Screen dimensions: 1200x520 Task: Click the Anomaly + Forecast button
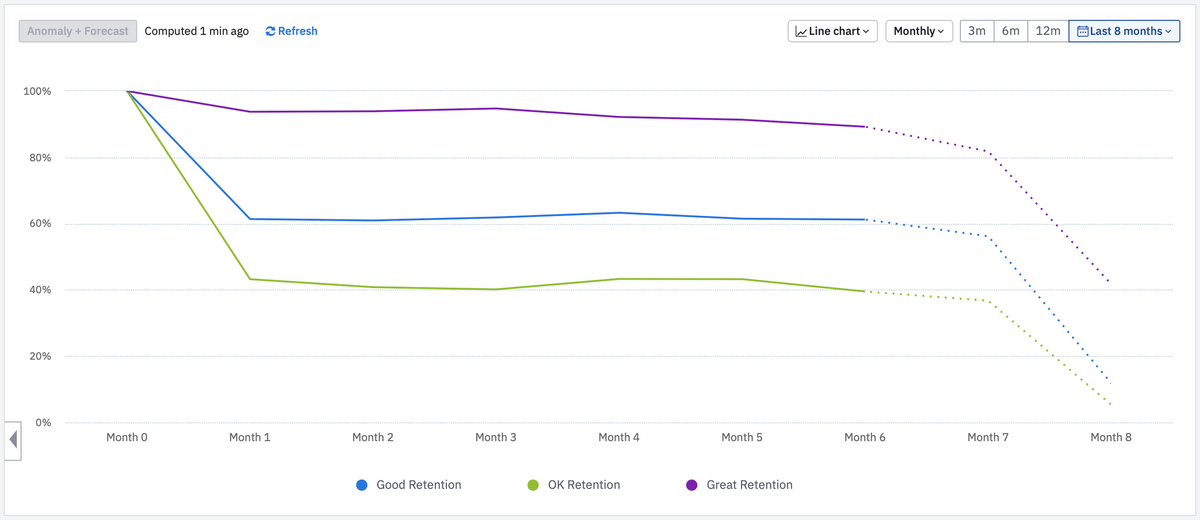pos(78,31)
